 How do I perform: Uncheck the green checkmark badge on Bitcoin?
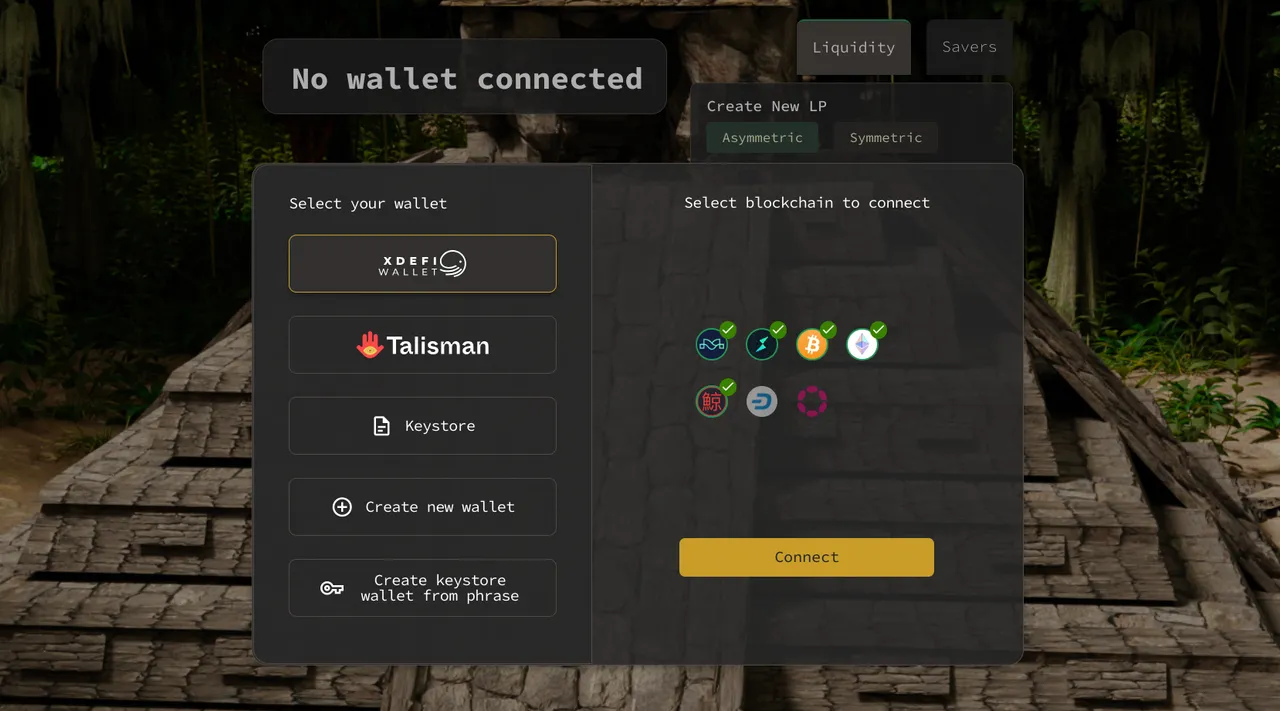828,329
